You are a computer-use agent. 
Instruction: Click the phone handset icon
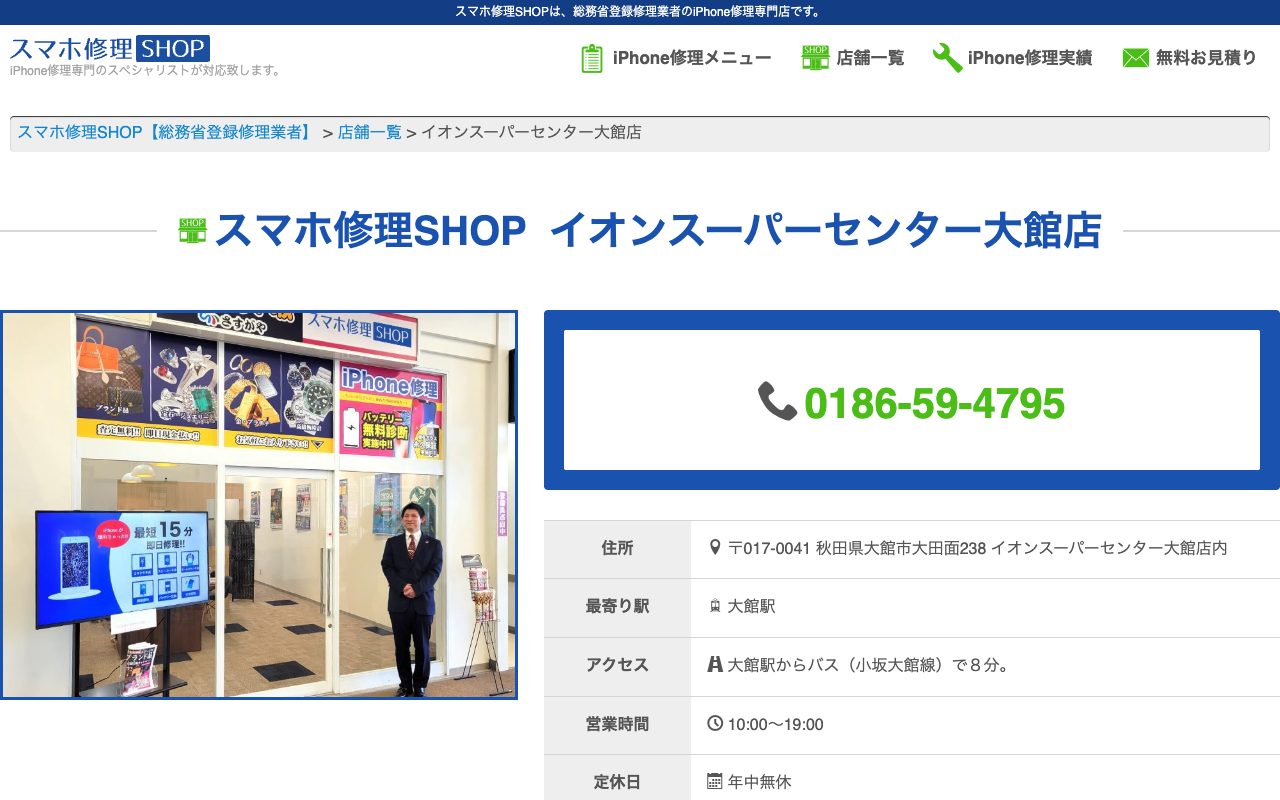click(777, 401)
